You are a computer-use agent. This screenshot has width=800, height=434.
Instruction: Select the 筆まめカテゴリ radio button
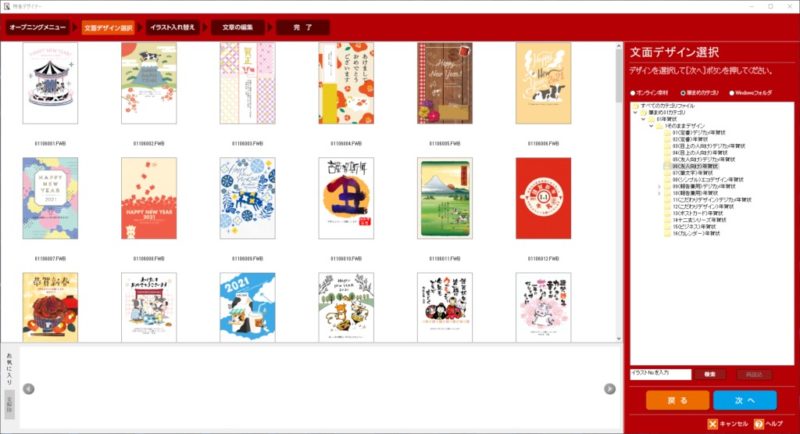pos(683,93)
